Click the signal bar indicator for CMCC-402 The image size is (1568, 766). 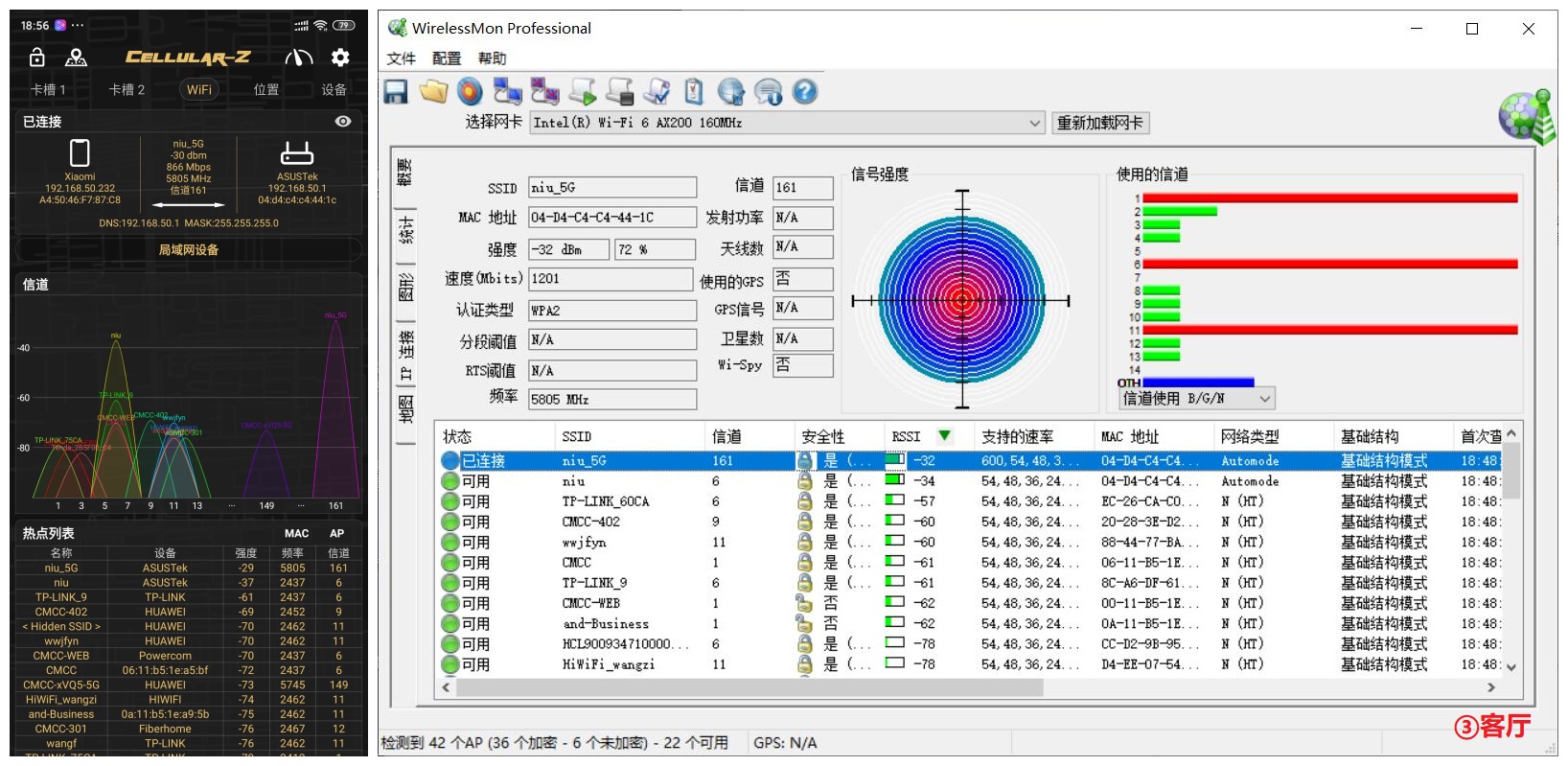895,521
